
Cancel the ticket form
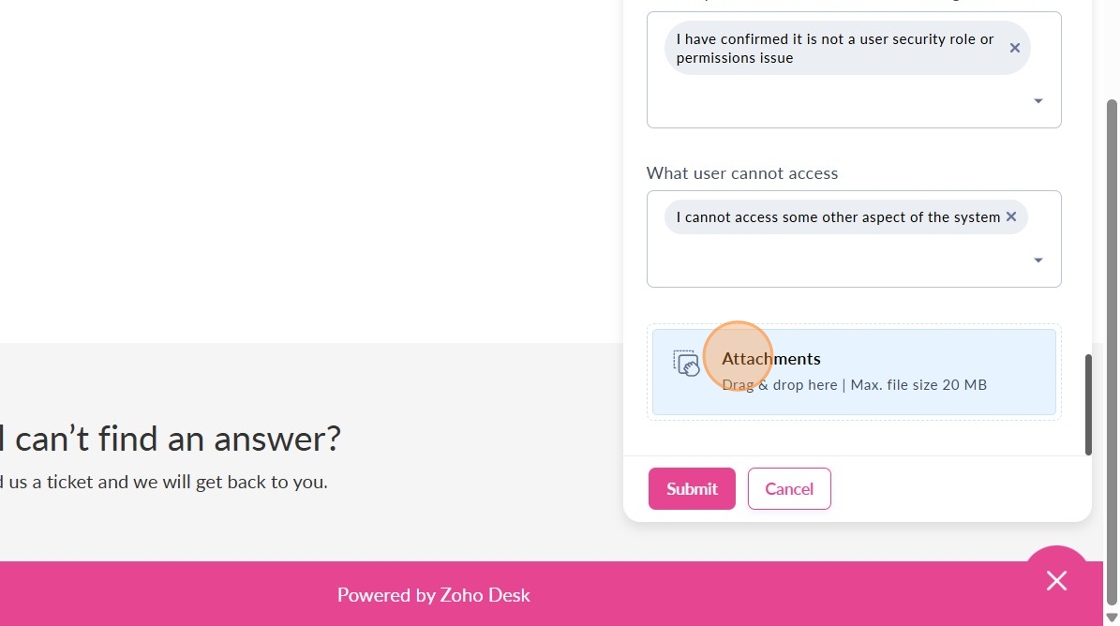point(789,489)
